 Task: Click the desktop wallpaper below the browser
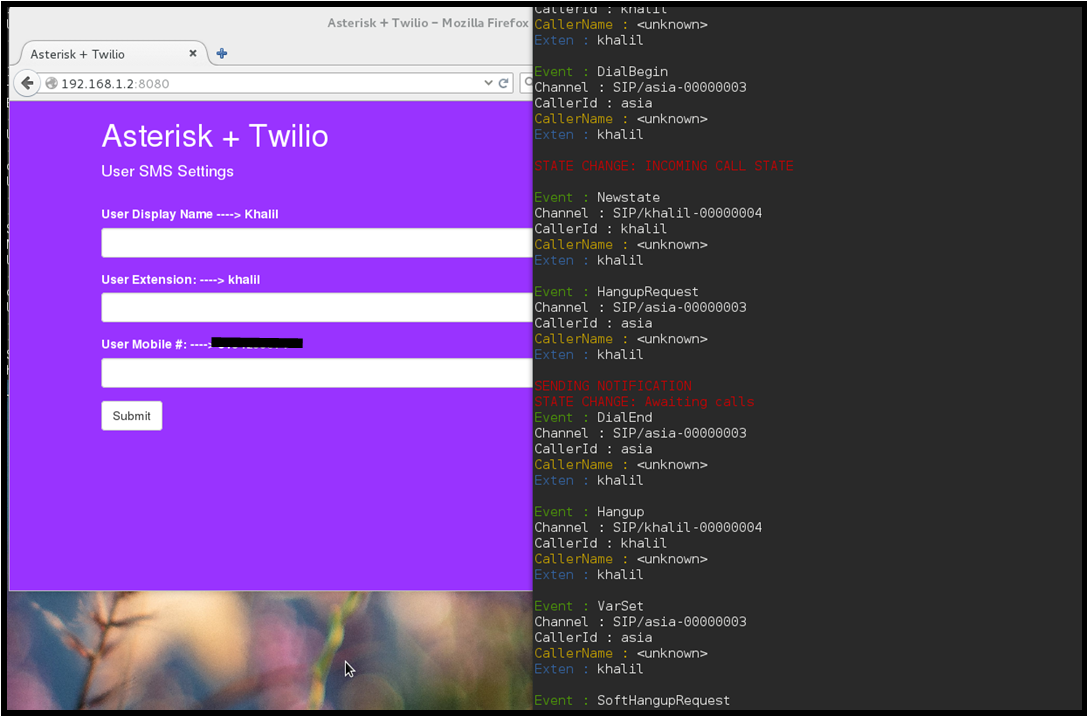[270, 652]
